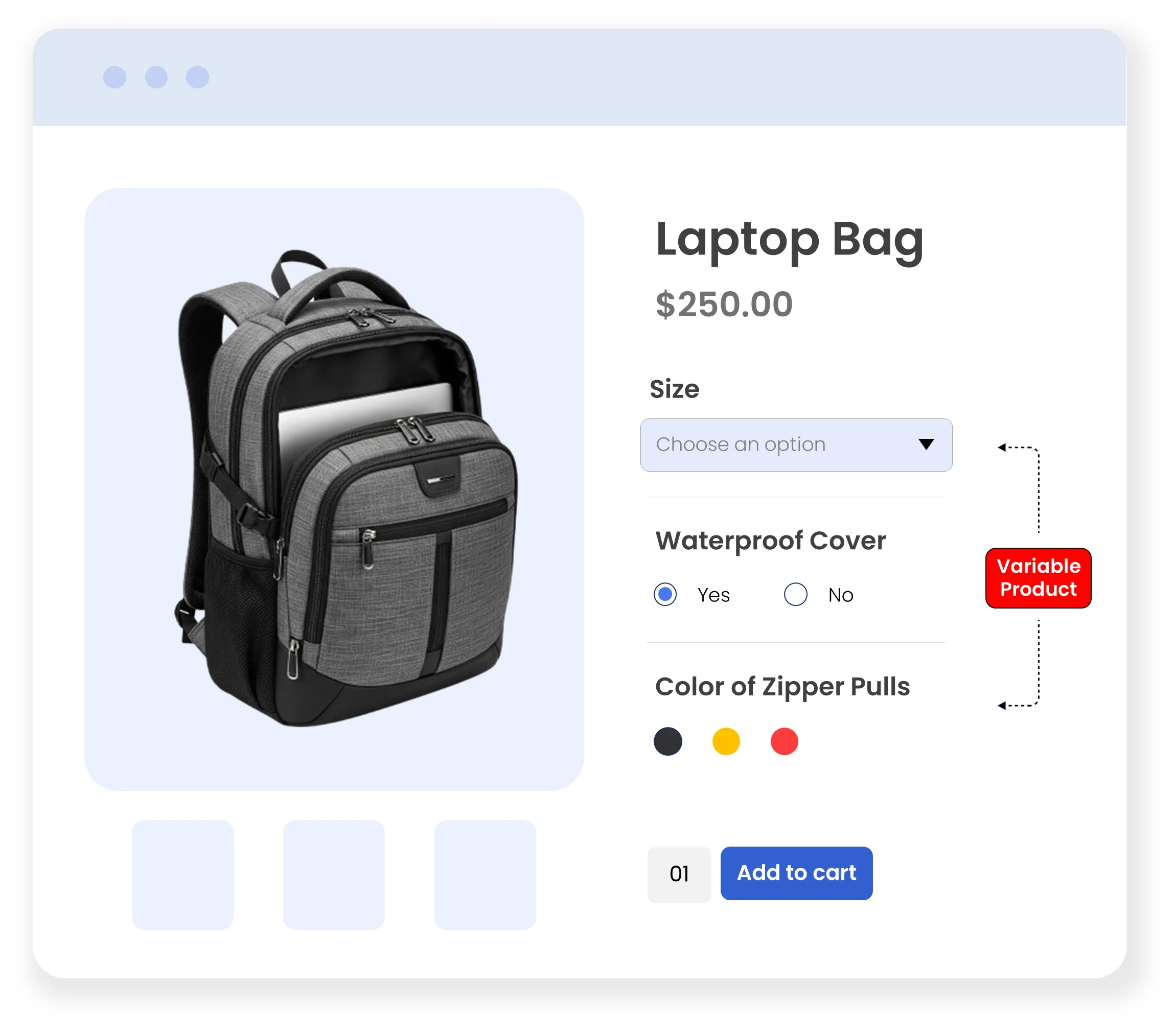
Task: Click the Yes radio label text
Action: click(713, 595)
